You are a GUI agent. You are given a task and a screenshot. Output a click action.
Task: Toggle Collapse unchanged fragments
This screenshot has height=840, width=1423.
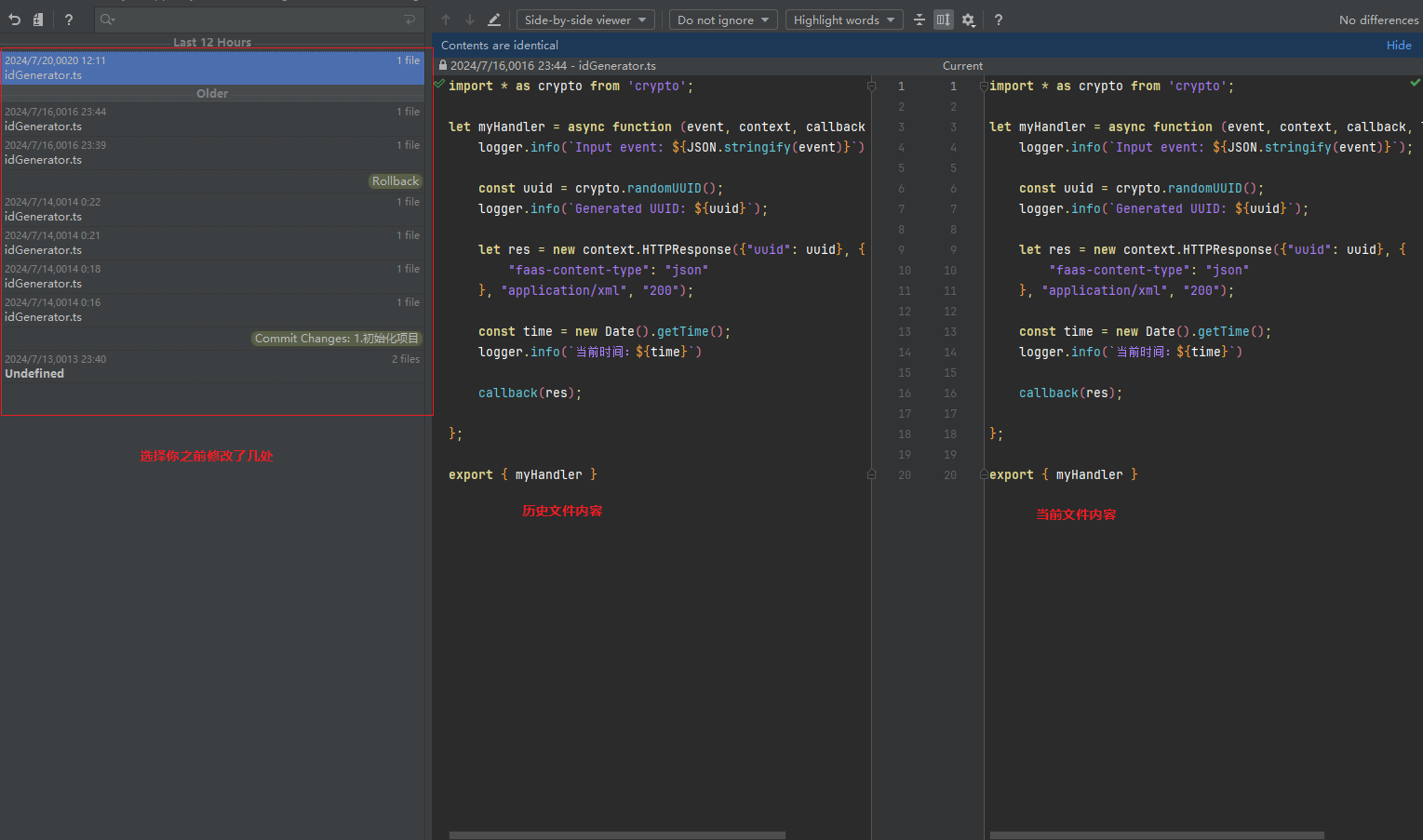[920, 20]
